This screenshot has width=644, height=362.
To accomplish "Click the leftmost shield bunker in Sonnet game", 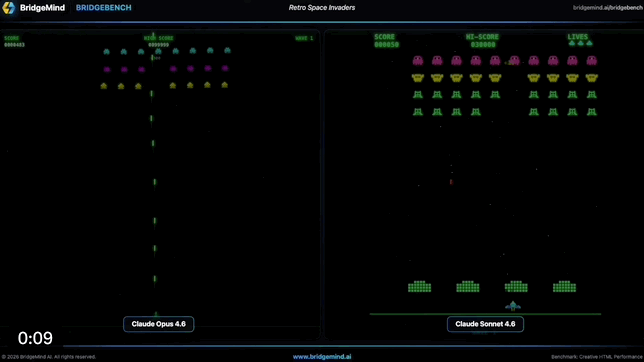I will pyautogui.click(x=419, y=286).
